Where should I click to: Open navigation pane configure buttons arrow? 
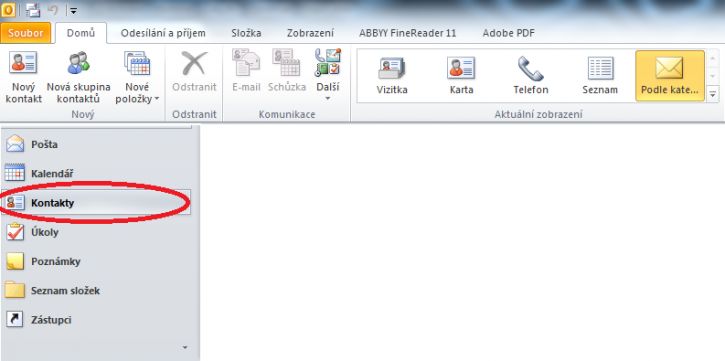tap(185, 347)
